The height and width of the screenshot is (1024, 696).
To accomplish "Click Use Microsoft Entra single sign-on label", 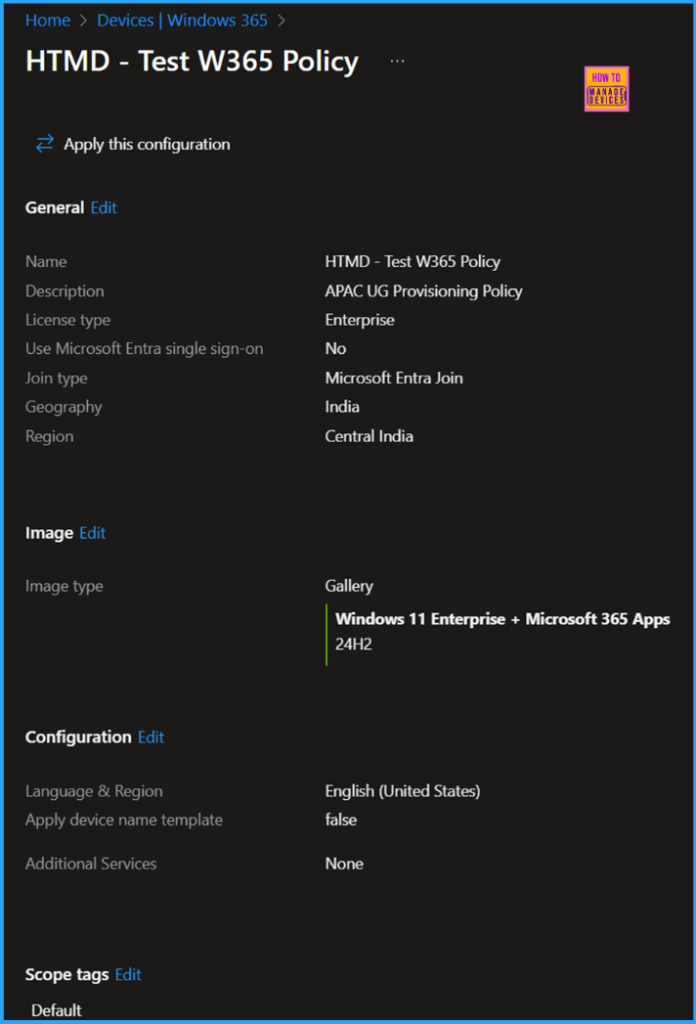I will click(x=144, y=349).
